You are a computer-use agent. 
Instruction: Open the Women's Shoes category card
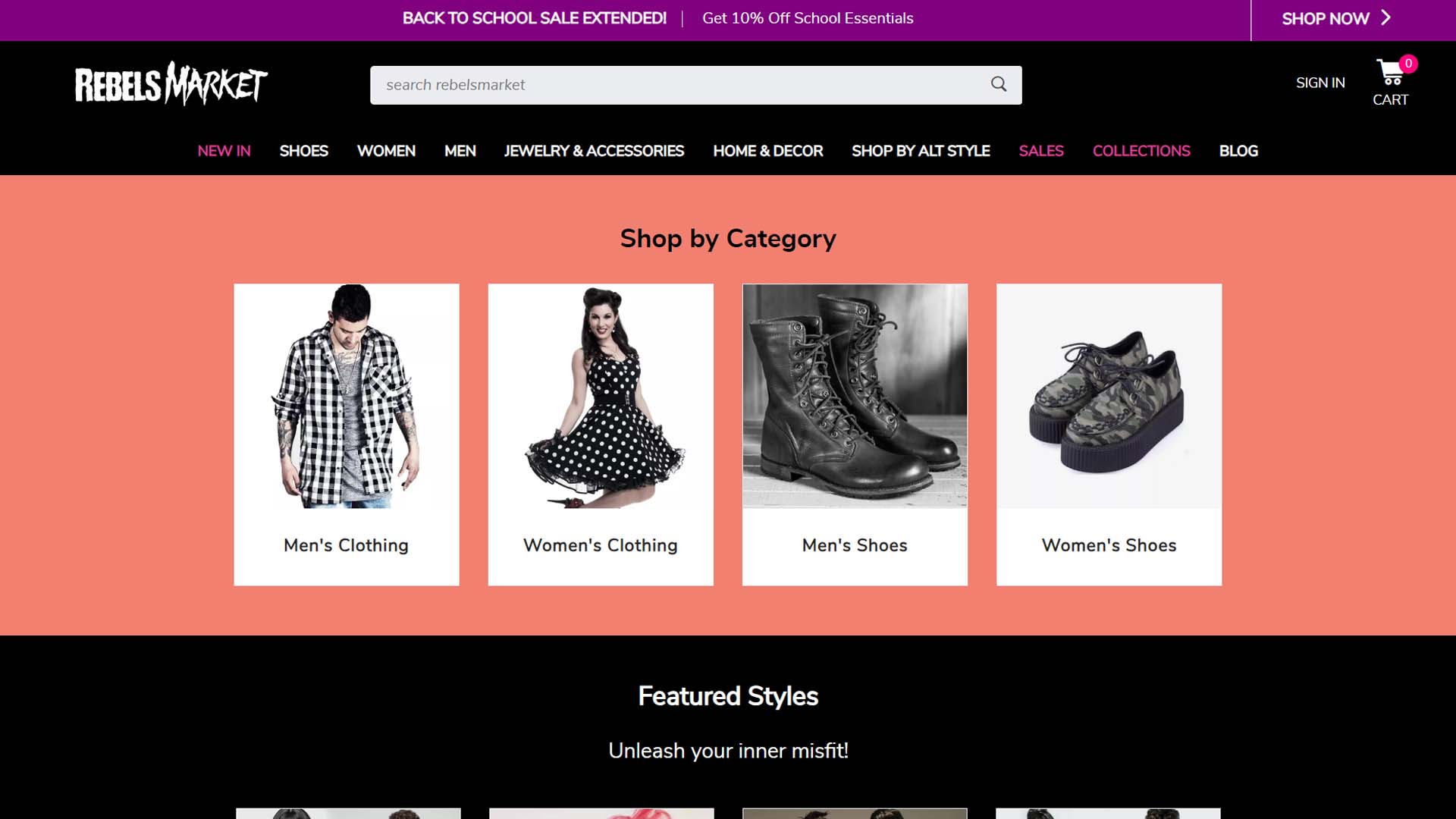[x=1109, y=434]
